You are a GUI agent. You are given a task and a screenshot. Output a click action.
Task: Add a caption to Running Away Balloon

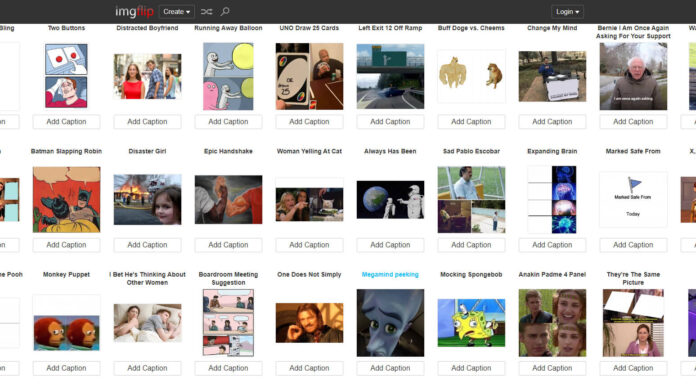[x=228, y=122]
